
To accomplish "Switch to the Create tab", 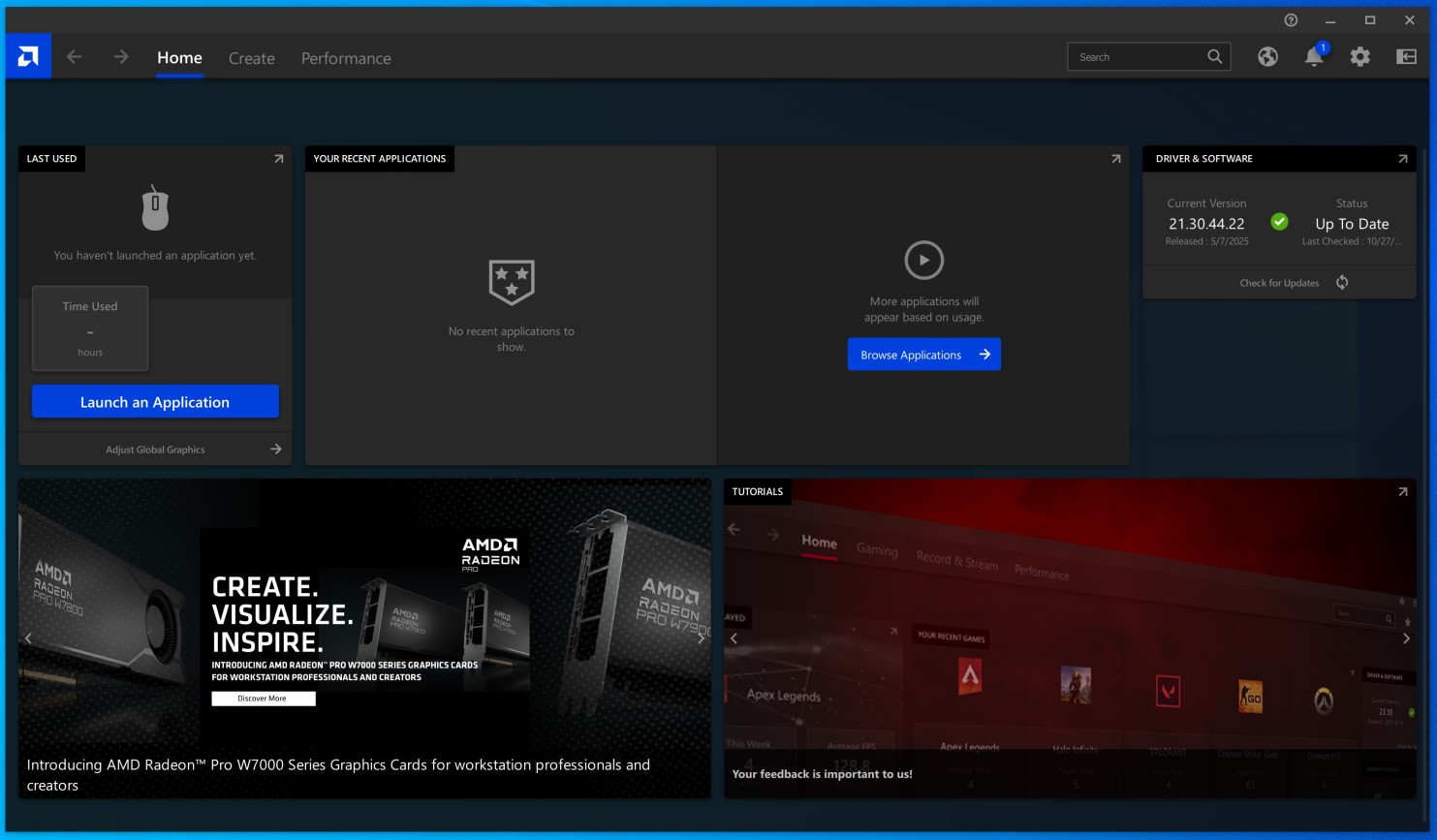I will (251, 58).
